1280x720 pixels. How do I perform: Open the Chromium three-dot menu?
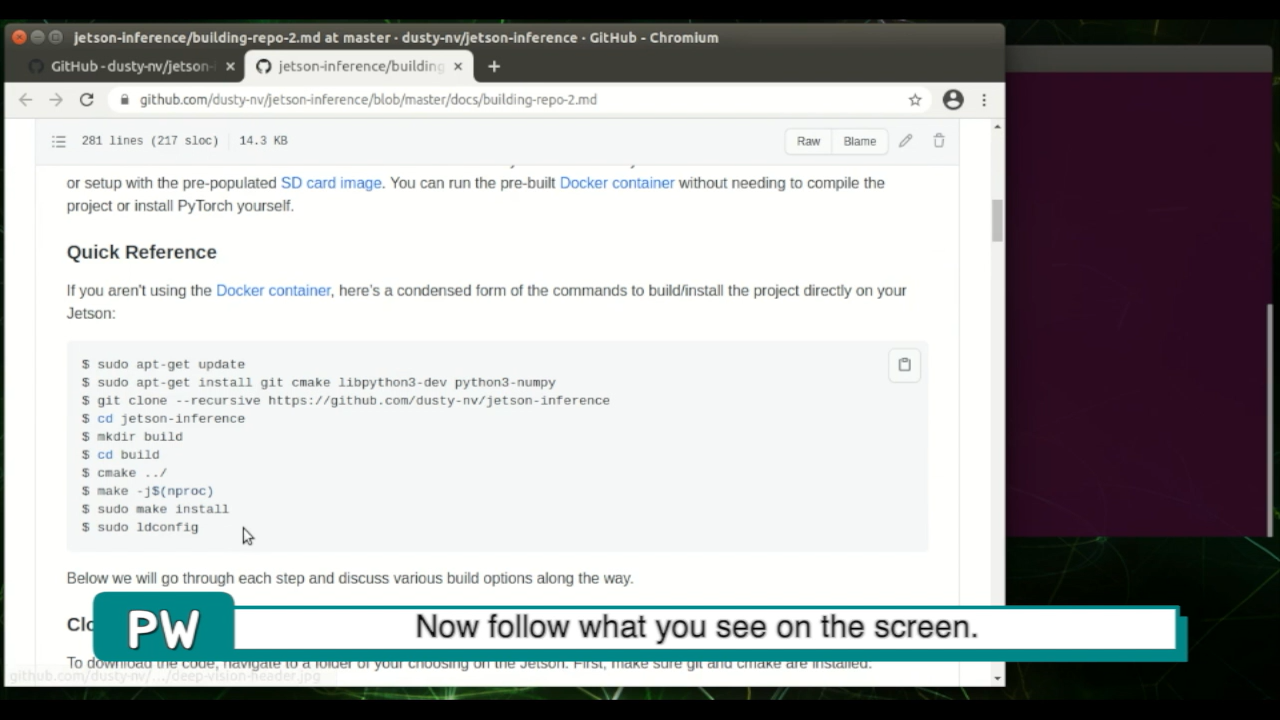(984, 100)
